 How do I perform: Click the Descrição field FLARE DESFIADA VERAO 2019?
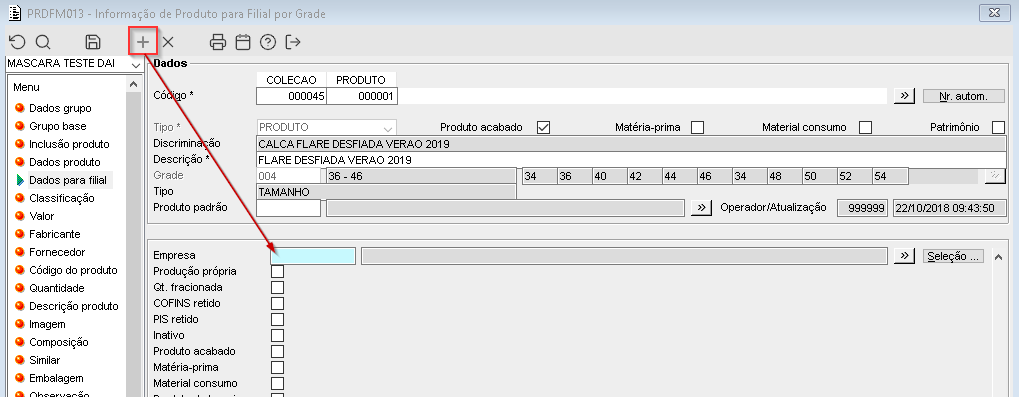coord(631,160)
